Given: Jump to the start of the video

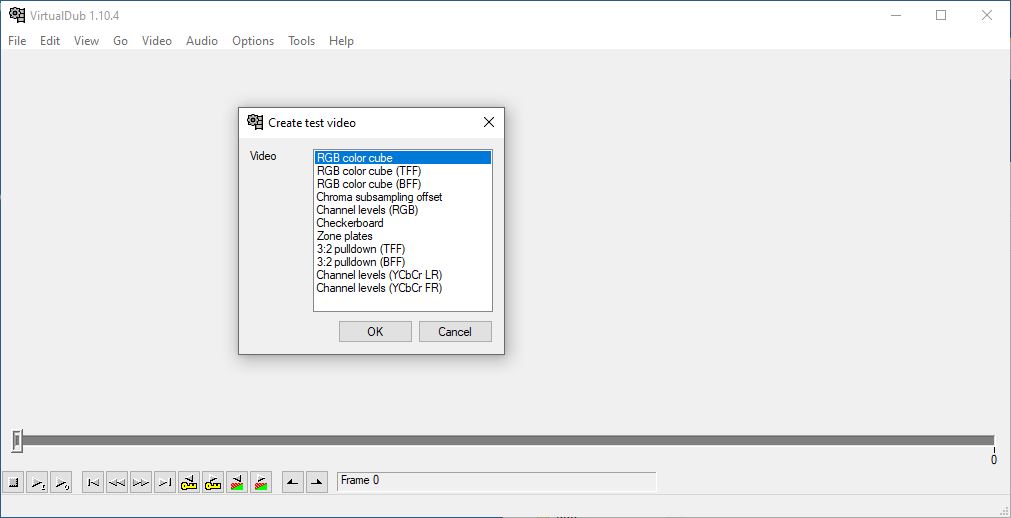Looking at the screenshot, I should click(93, 482).
